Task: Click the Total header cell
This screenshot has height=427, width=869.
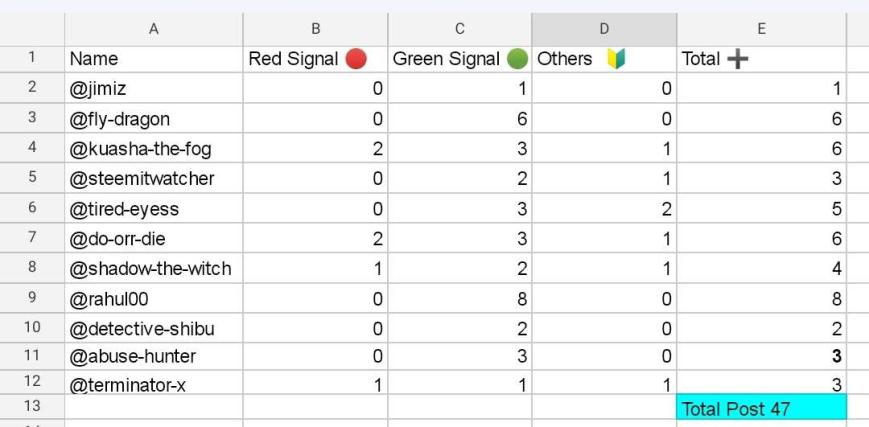Action: 761,59
